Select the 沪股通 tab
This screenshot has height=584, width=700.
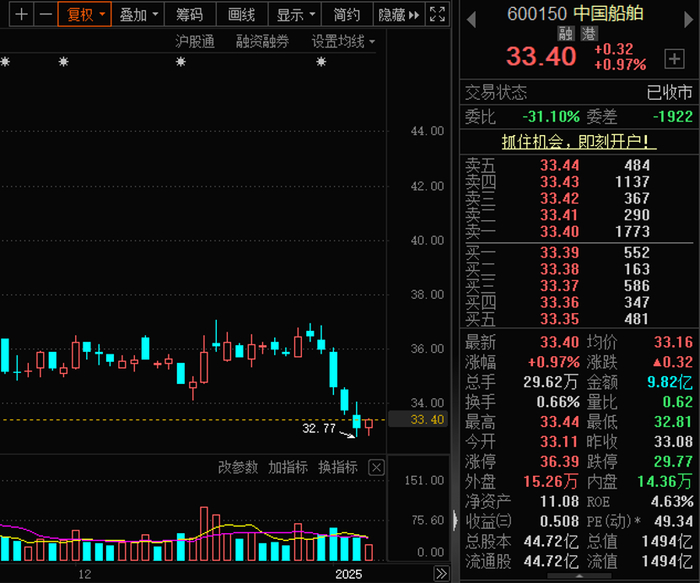pos(195,42)
